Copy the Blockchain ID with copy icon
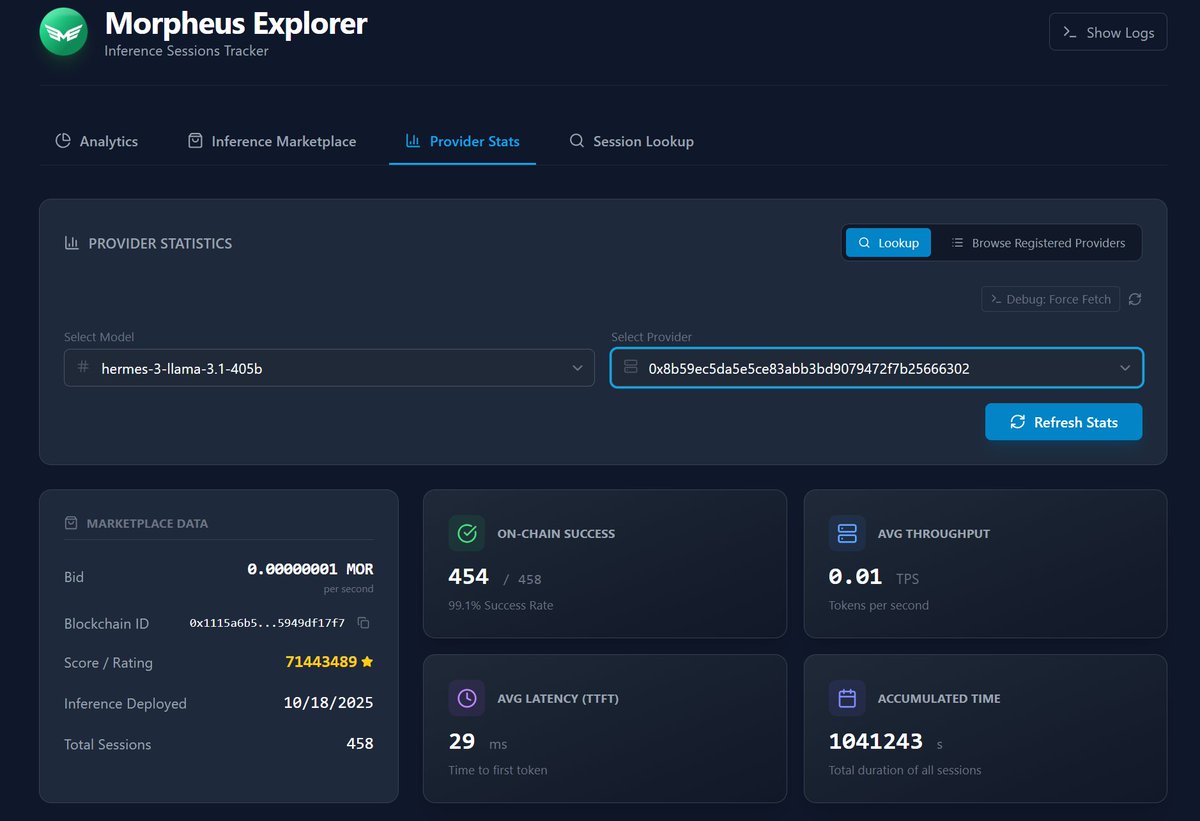Screen dimensions: 1200x821 pyautogui.click(x=364, y=623)
